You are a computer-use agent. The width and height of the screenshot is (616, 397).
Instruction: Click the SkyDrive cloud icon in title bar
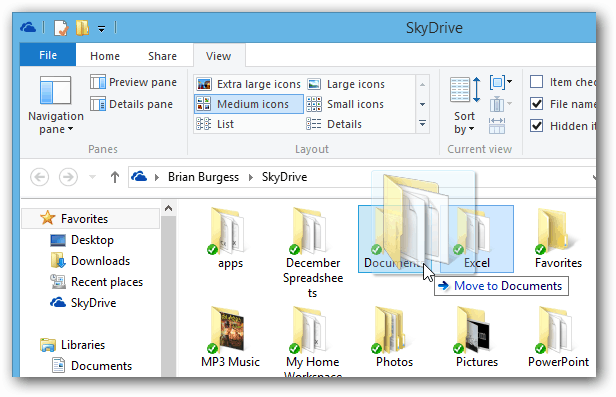click(x=28, y=27)
